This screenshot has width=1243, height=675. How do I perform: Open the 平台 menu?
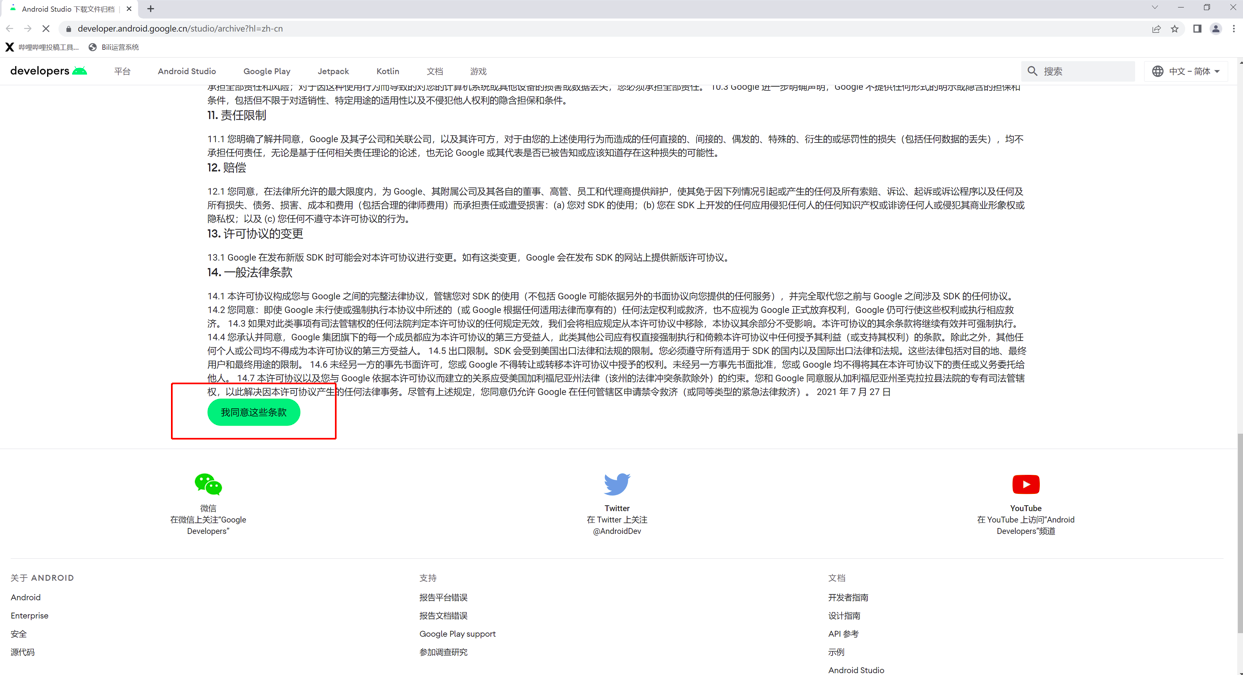[122, 71]
